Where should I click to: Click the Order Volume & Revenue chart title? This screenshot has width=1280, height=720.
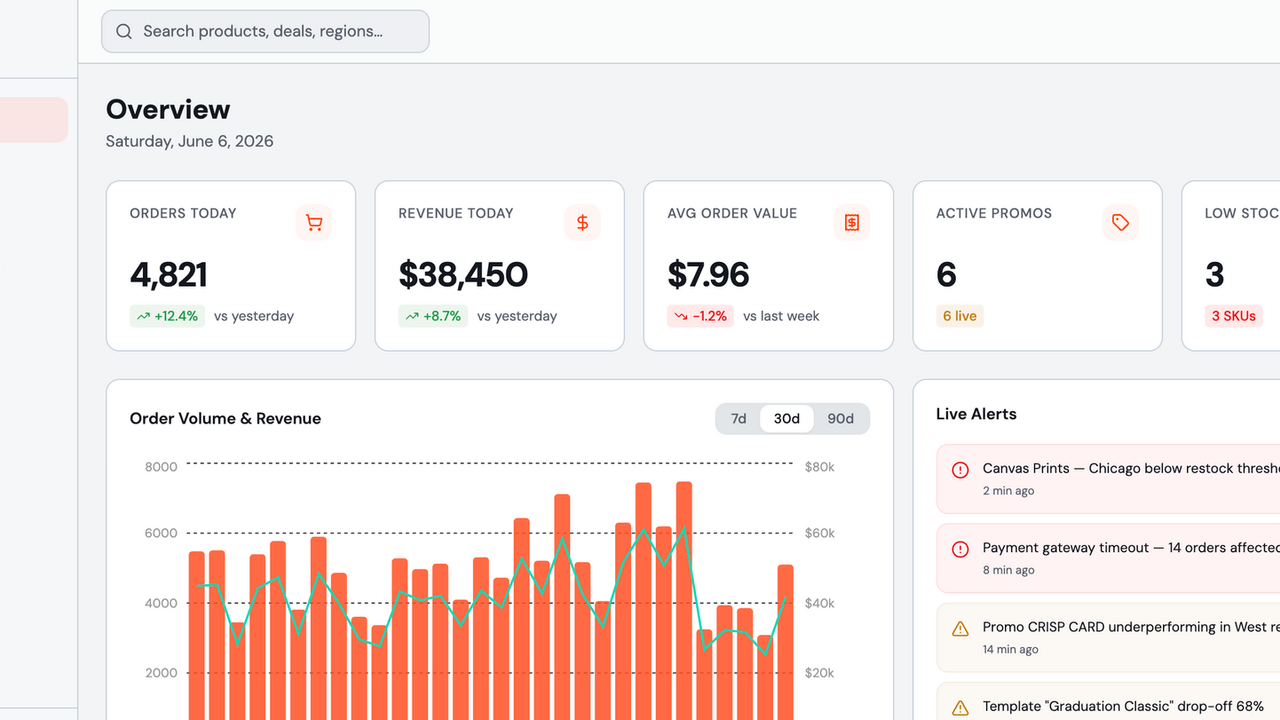[x=226, y=419]
